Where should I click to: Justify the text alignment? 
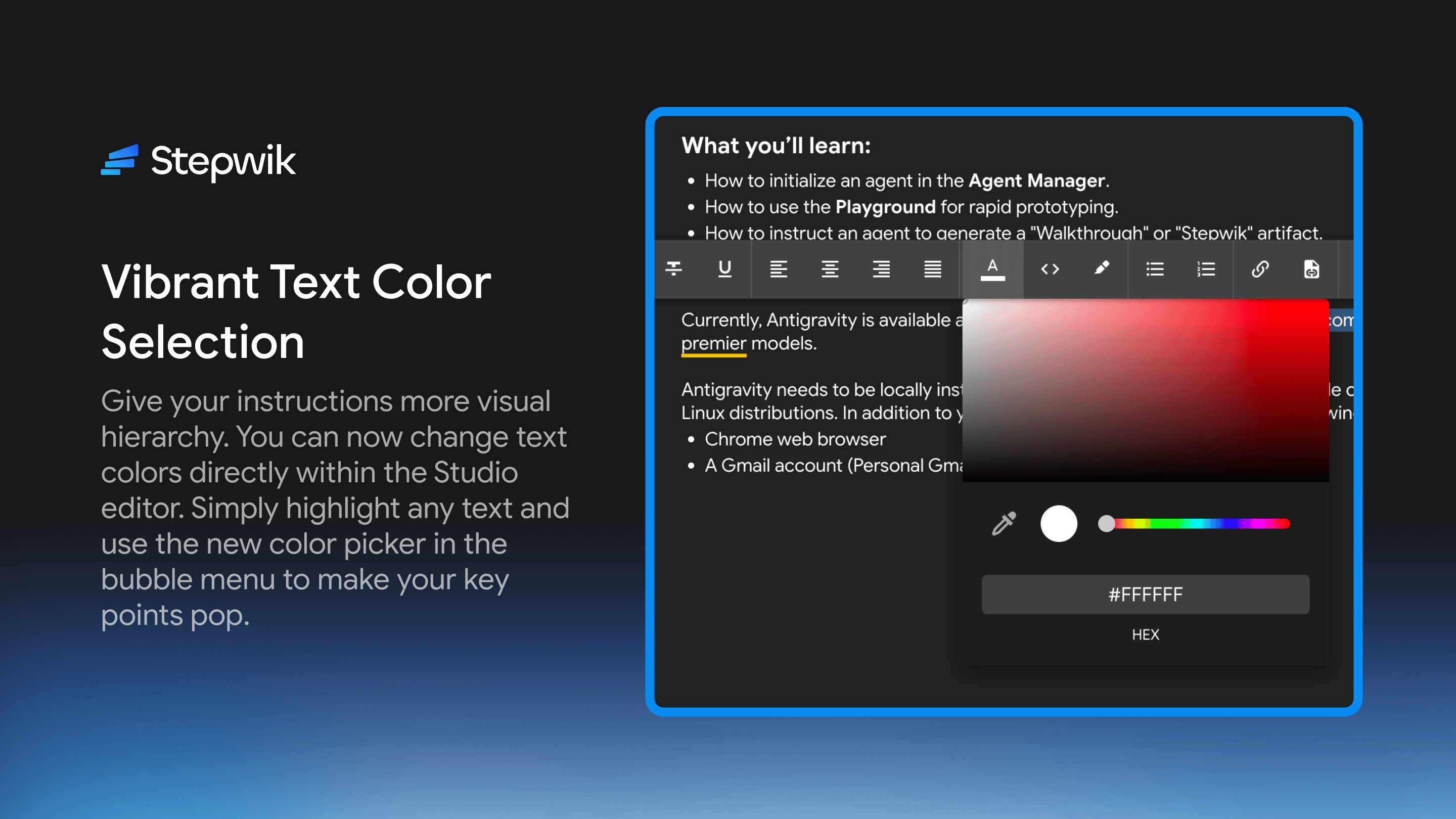pyautogui.click(x=933, y=269)
